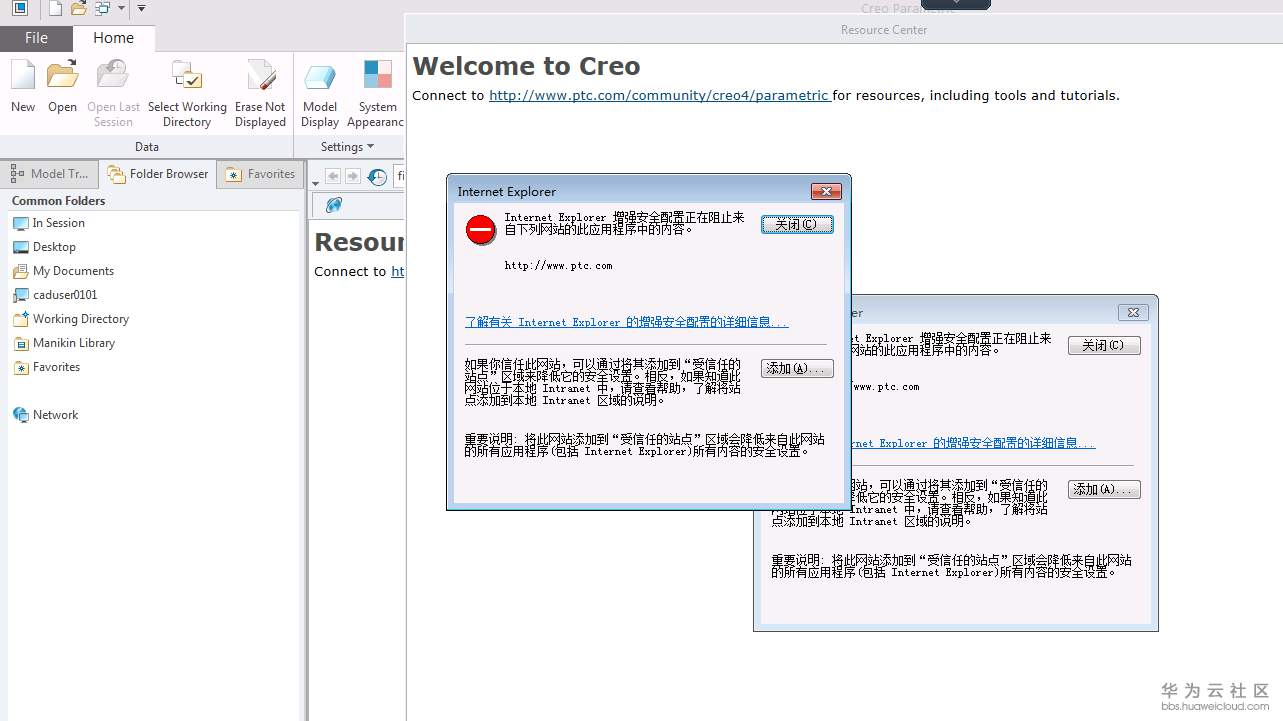This screenshot has width=1283, height=721.
Task: Click 关闭(C) in the front Internet Explorer dialog
Action: tap(797, 224)
